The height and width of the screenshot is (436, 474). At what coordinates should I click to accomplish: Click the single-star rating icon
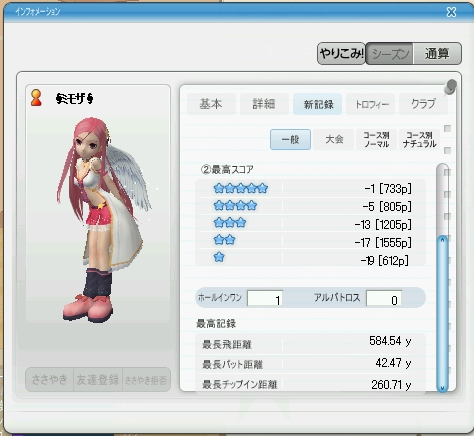[x=219, y=257]
